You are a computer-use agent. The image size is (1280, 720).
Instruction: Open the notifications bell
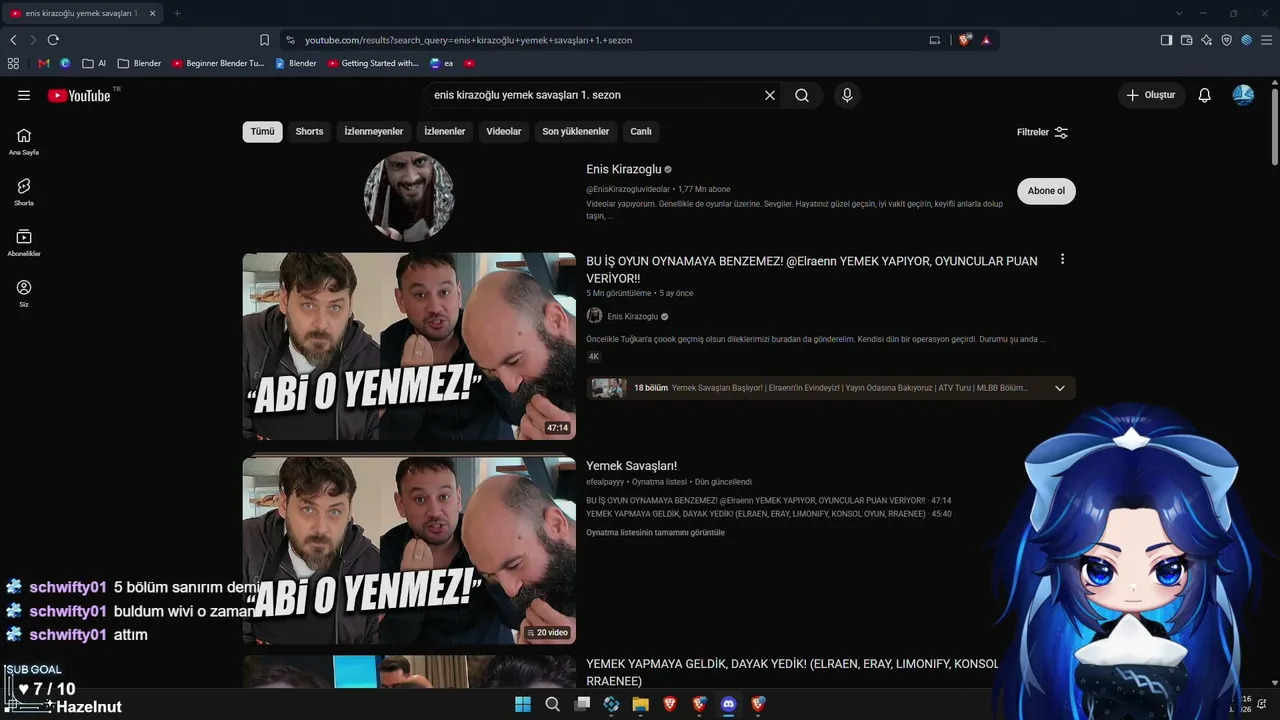point(1205,95)
